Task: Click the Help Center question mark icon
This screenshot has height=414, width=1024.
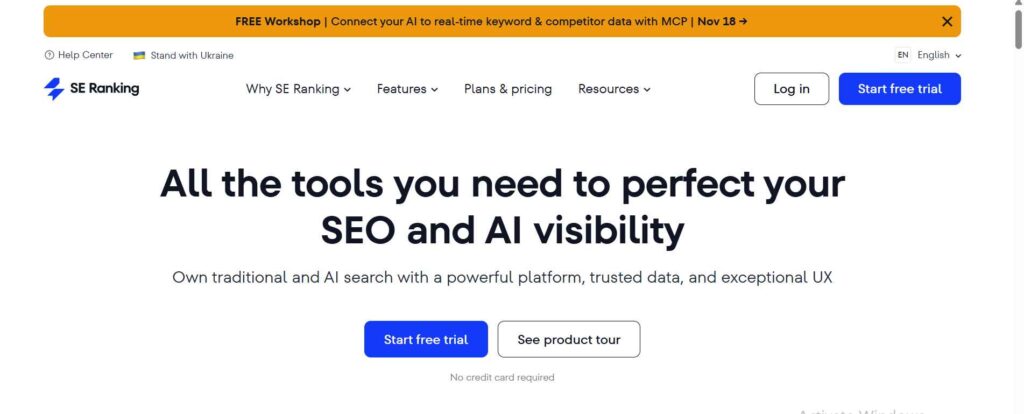Action: [49, 55]
